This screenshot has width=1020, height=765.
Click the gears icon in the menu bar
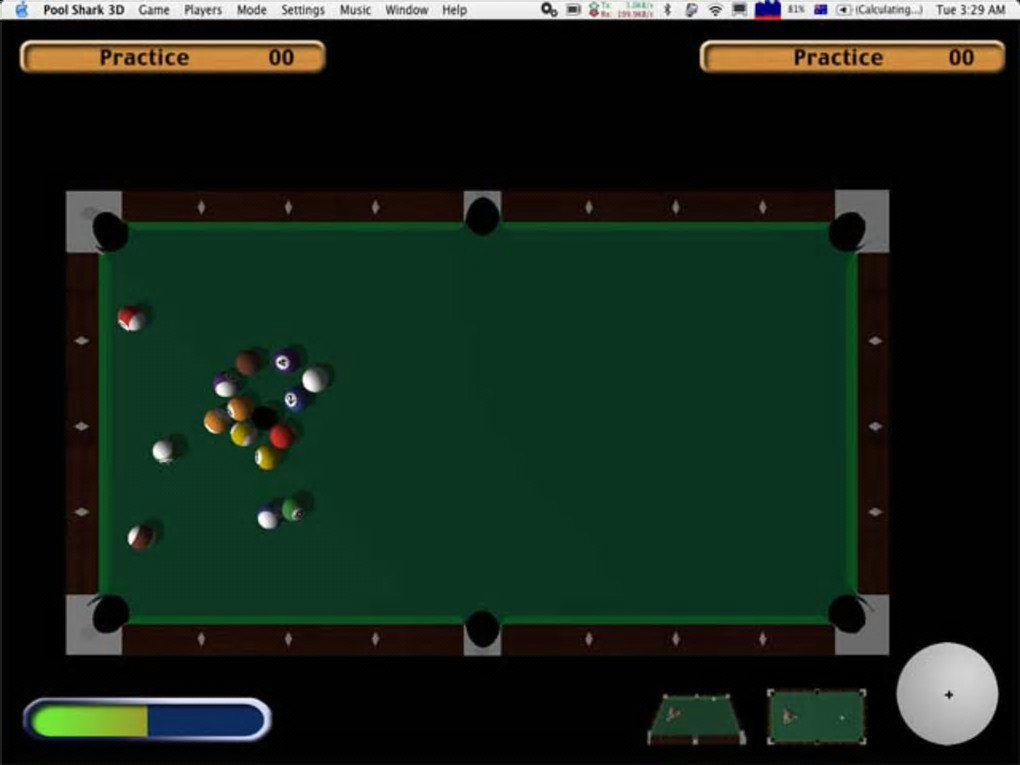[x=549, y=10]
